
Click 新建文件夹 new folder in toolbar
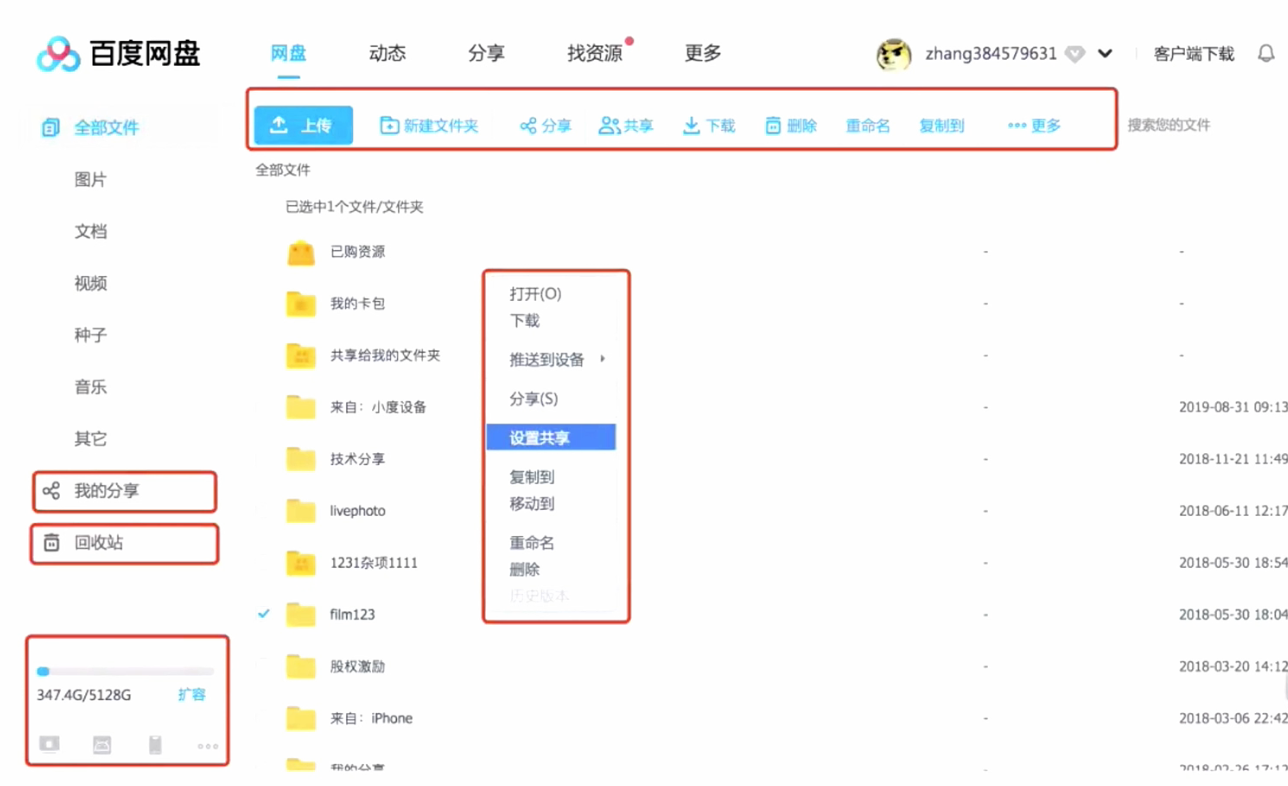(x=429, y=126)
